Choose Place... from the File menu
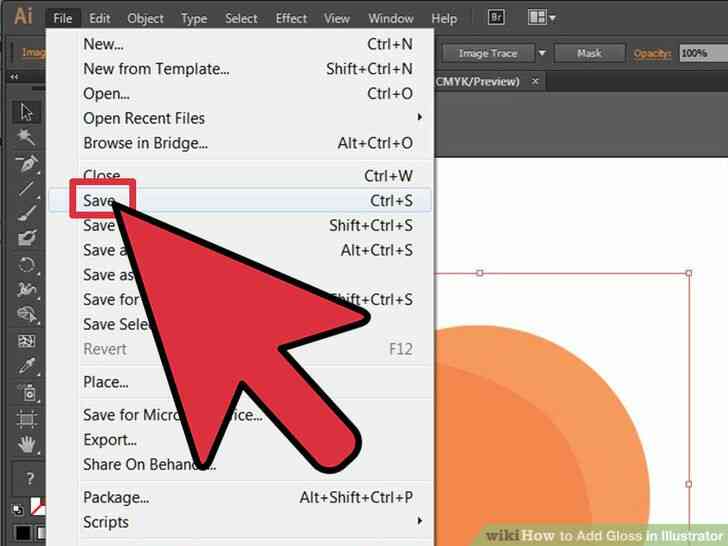This screenshot has width=728, height=546. click(240, 382)
